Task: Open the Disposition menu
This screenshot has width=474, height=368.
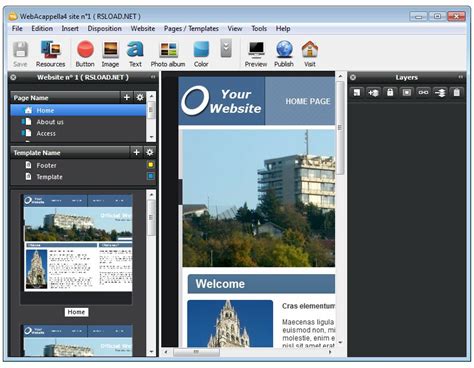Action: (105, 29)
